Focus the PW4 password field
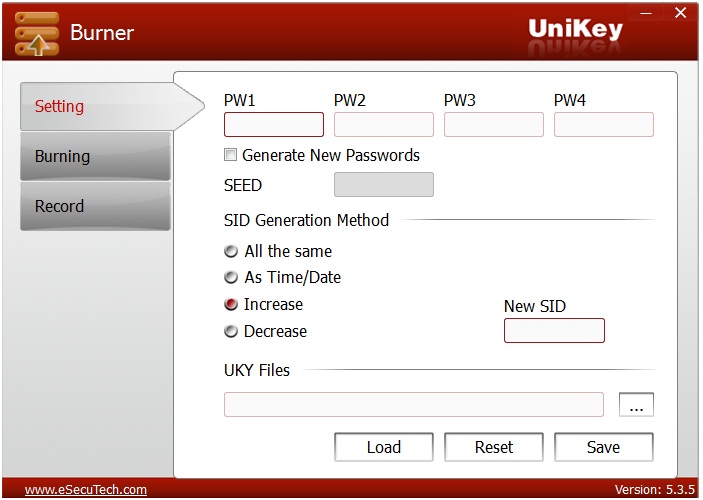This screenshot has height=500, width=703. coord(603,124)
